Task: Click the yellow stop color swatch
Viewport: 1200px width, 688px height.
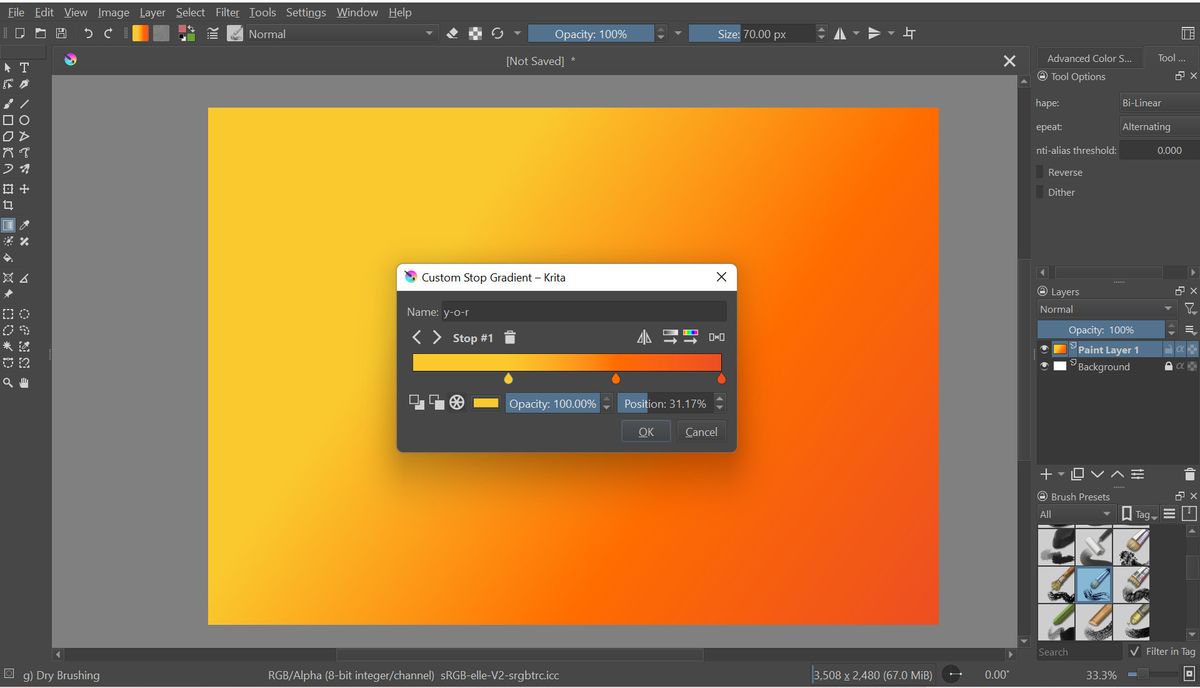Action: click(x=486, y=402)
